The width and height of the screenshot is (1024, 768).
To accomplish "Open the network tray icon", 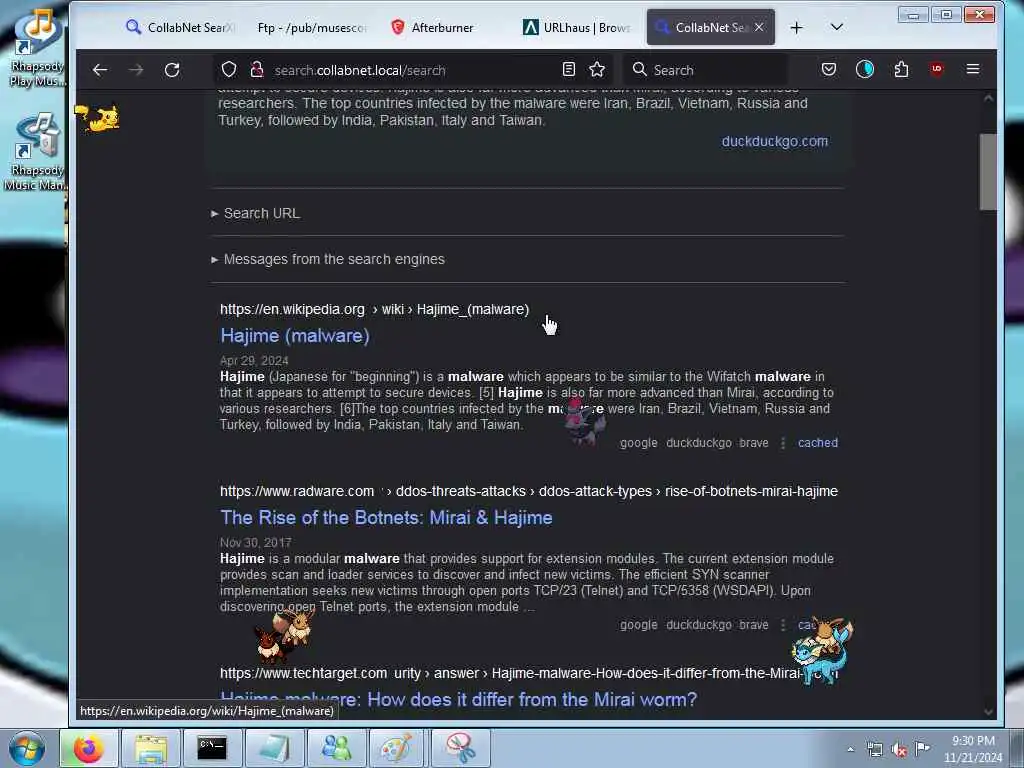I will coord(875,749).
